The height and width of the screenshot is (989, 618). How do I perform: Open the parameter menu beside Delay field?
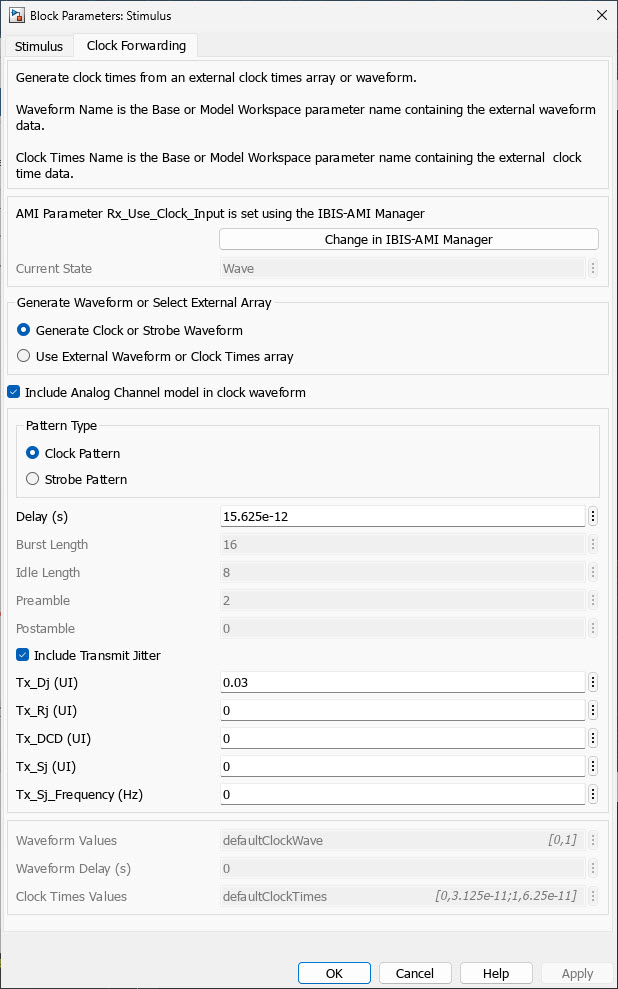click(x=594, y=516)
